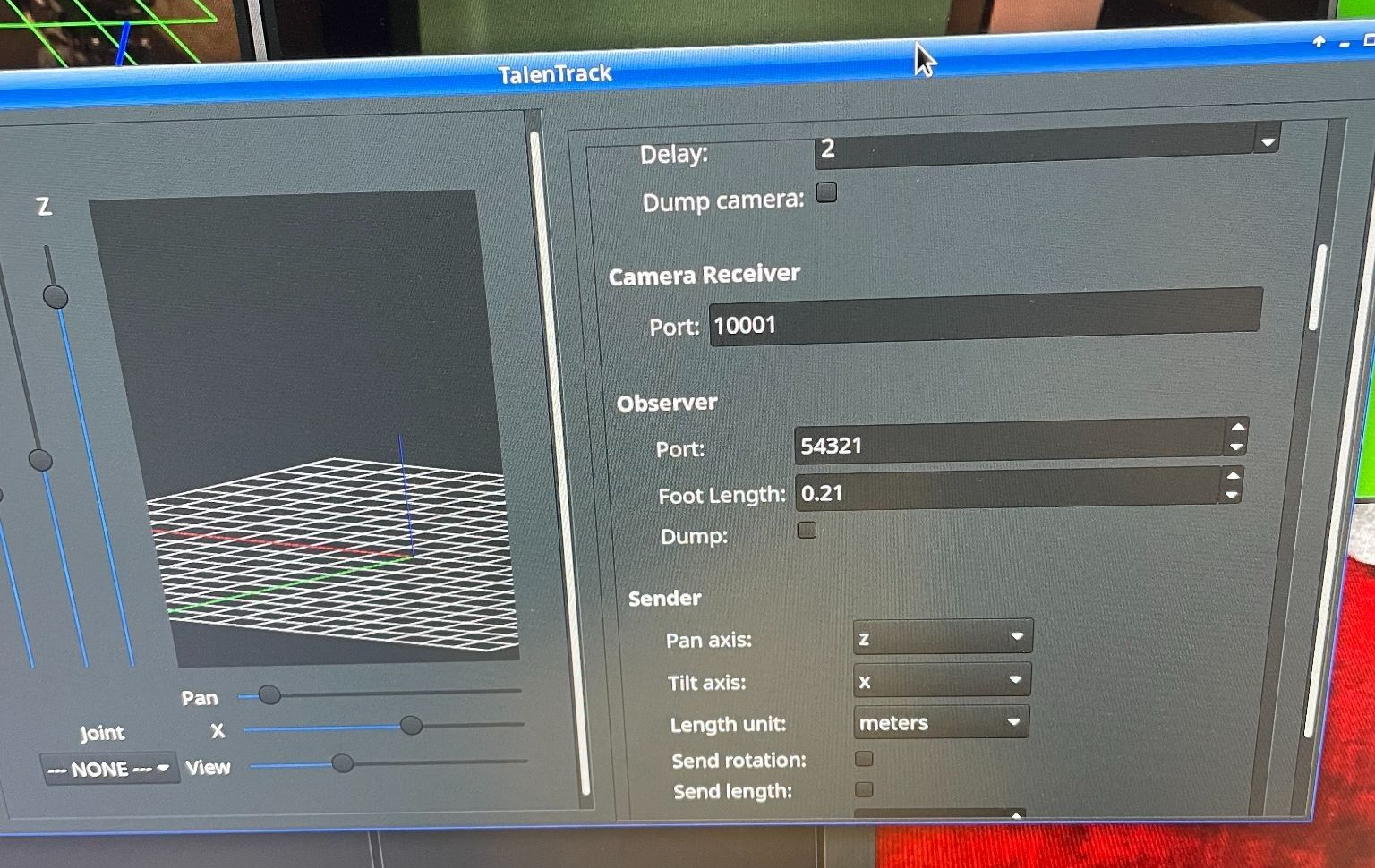Check the Send length option
This screenshot has height=868, width=1375.
(863, 789)
